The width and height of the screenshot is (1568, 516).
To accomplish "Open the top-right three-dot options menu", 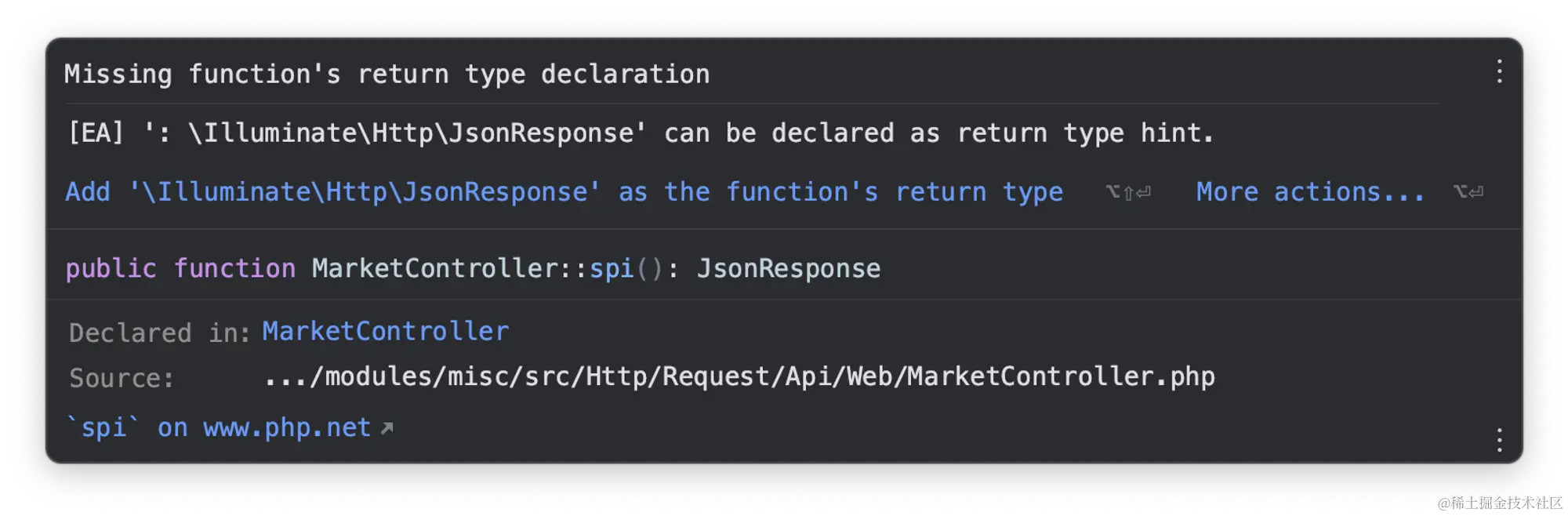I will pos(1499,71).
